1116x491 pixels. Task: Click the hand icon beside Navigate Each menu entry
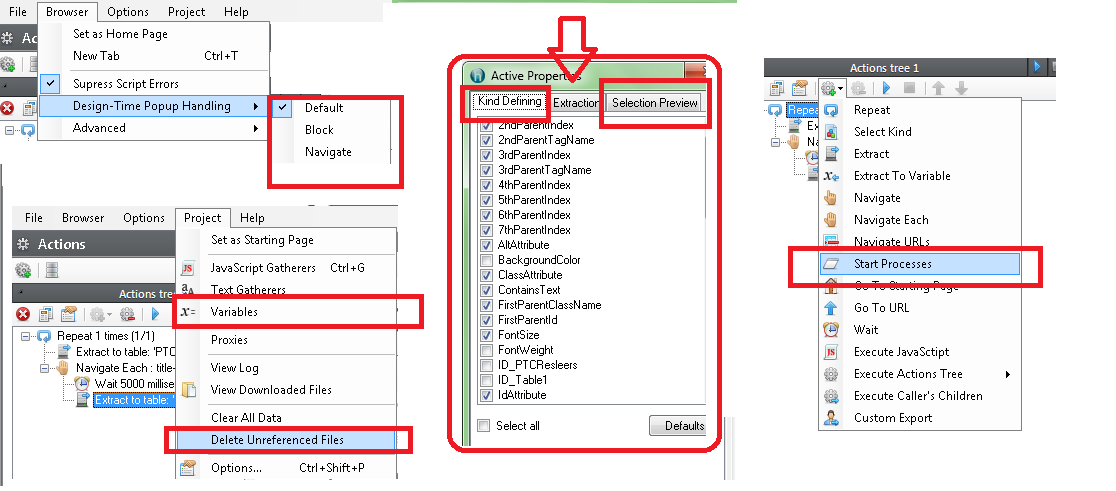click(831, 220)
